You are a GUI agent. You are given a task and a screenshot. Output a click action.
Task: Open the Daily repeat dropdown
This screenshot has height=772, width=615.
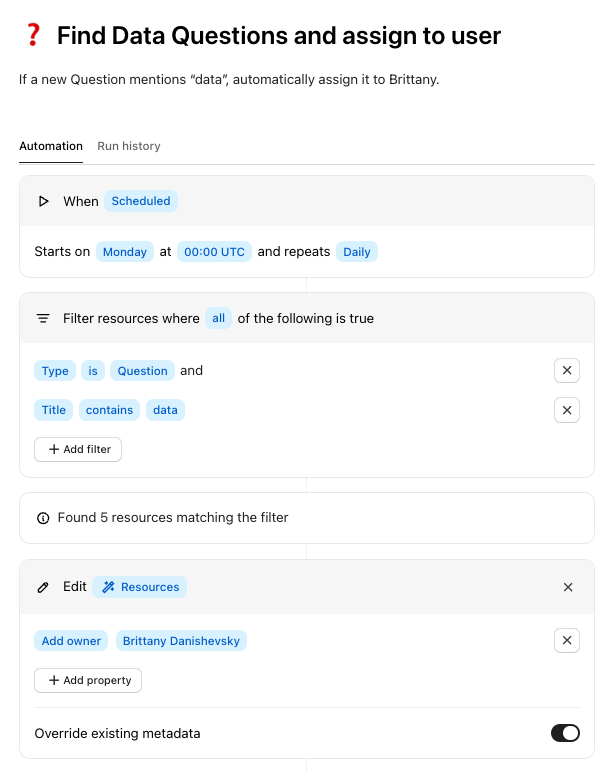(x=357, y=252)
